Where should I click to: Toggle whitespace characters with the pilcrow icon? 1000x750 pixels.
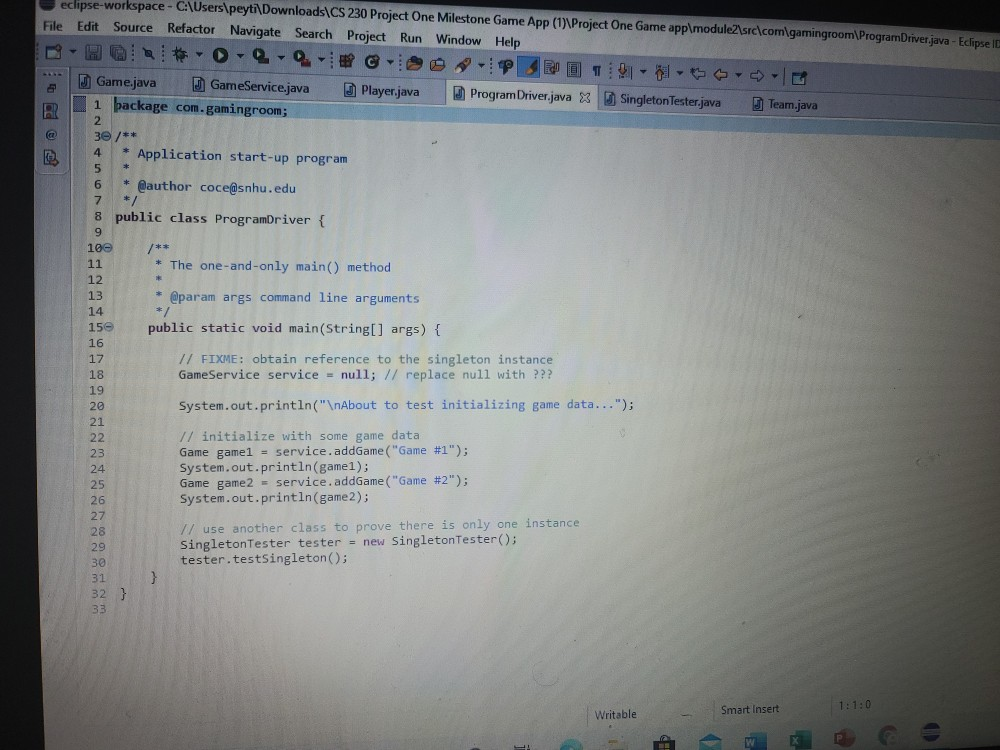pyautogui.click(x=598, y=68)
